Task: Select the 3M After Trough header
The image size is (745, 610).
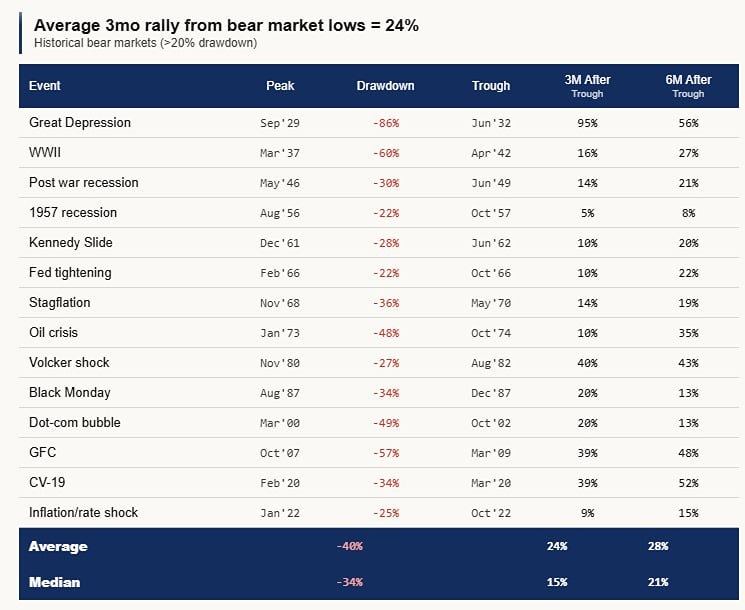Action: point(587,86)
